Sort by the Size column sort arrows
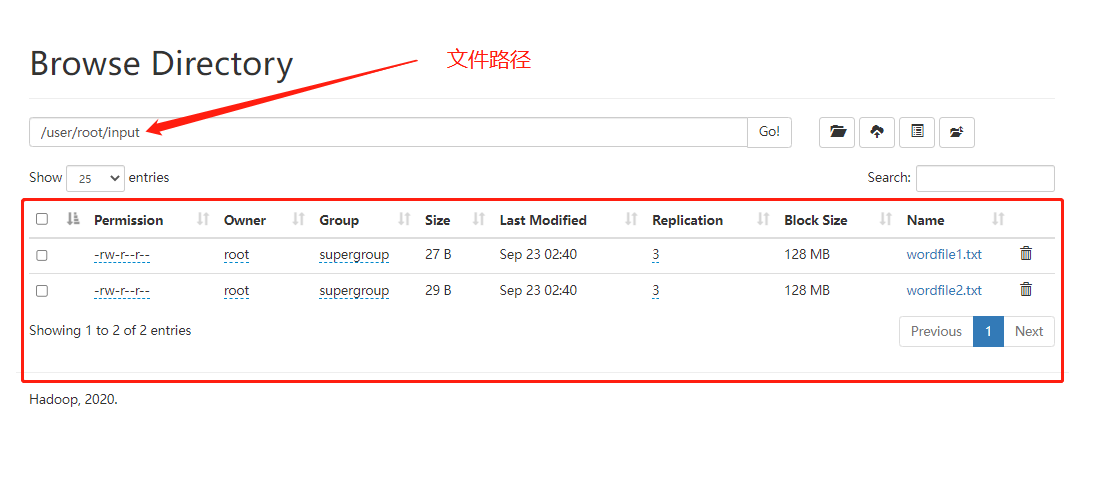The image size is (1109, 478). [x=479, y=220]
